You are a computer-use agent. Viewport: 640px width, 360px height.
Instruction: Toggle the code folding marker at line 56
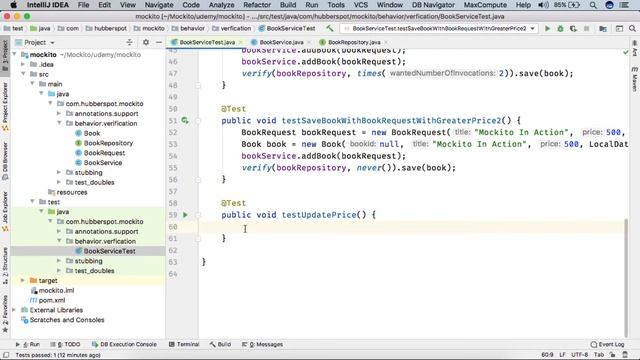[198, 180]
